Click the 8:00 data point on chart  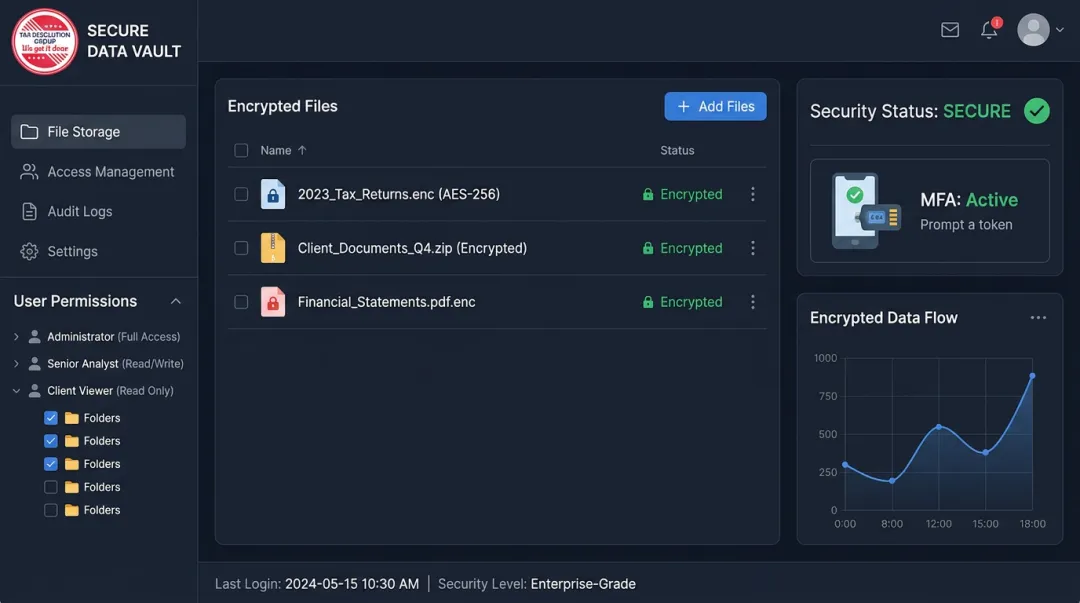click(x=892, y=481)
